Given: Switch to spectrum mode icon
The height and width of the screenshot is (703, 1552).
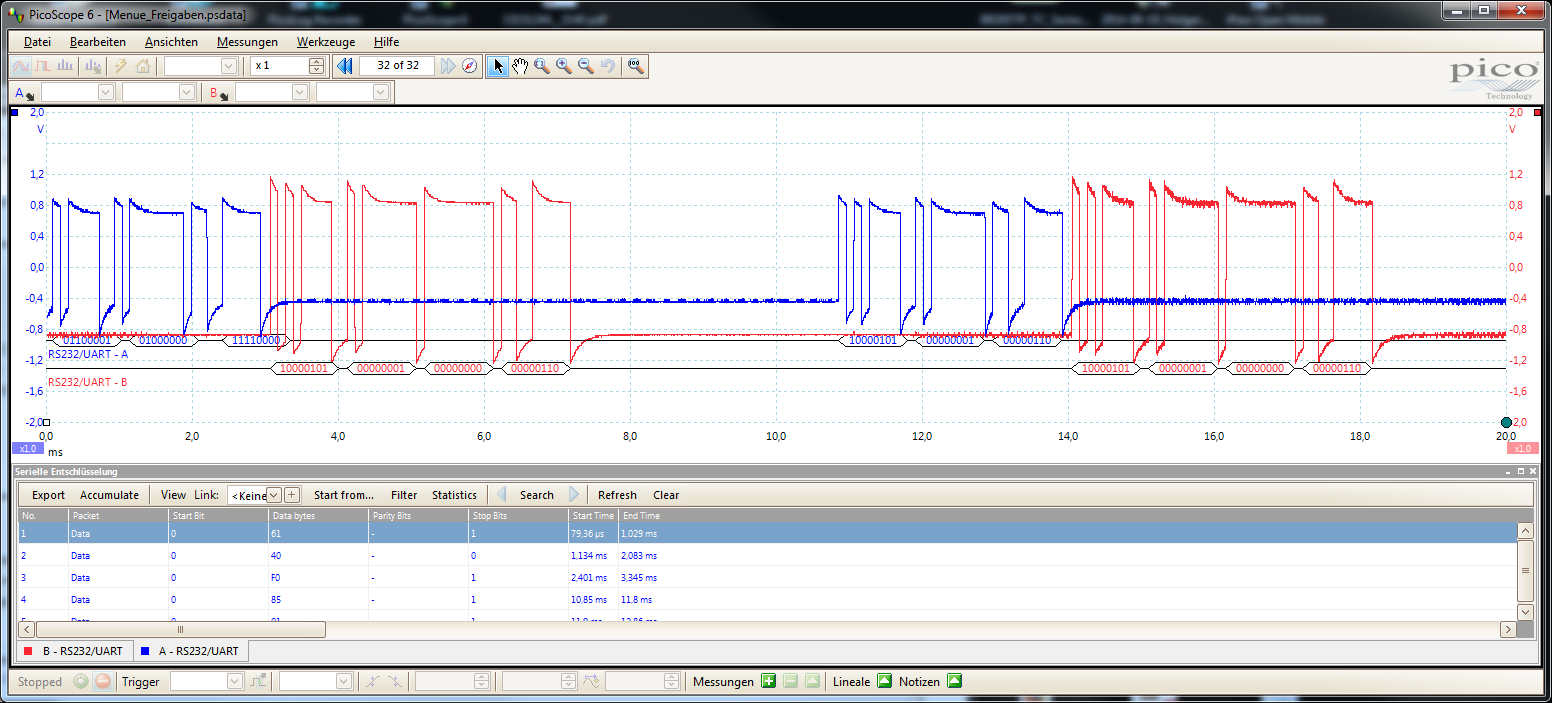Looking at the screenshot, I should tap(64, 66).
